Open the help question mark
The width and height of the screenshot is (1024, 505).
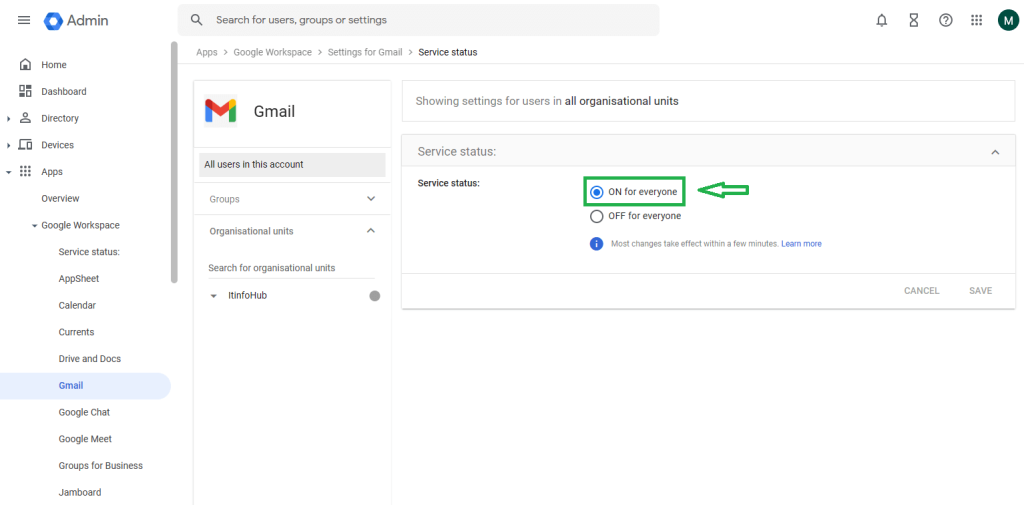click(945, 20)
